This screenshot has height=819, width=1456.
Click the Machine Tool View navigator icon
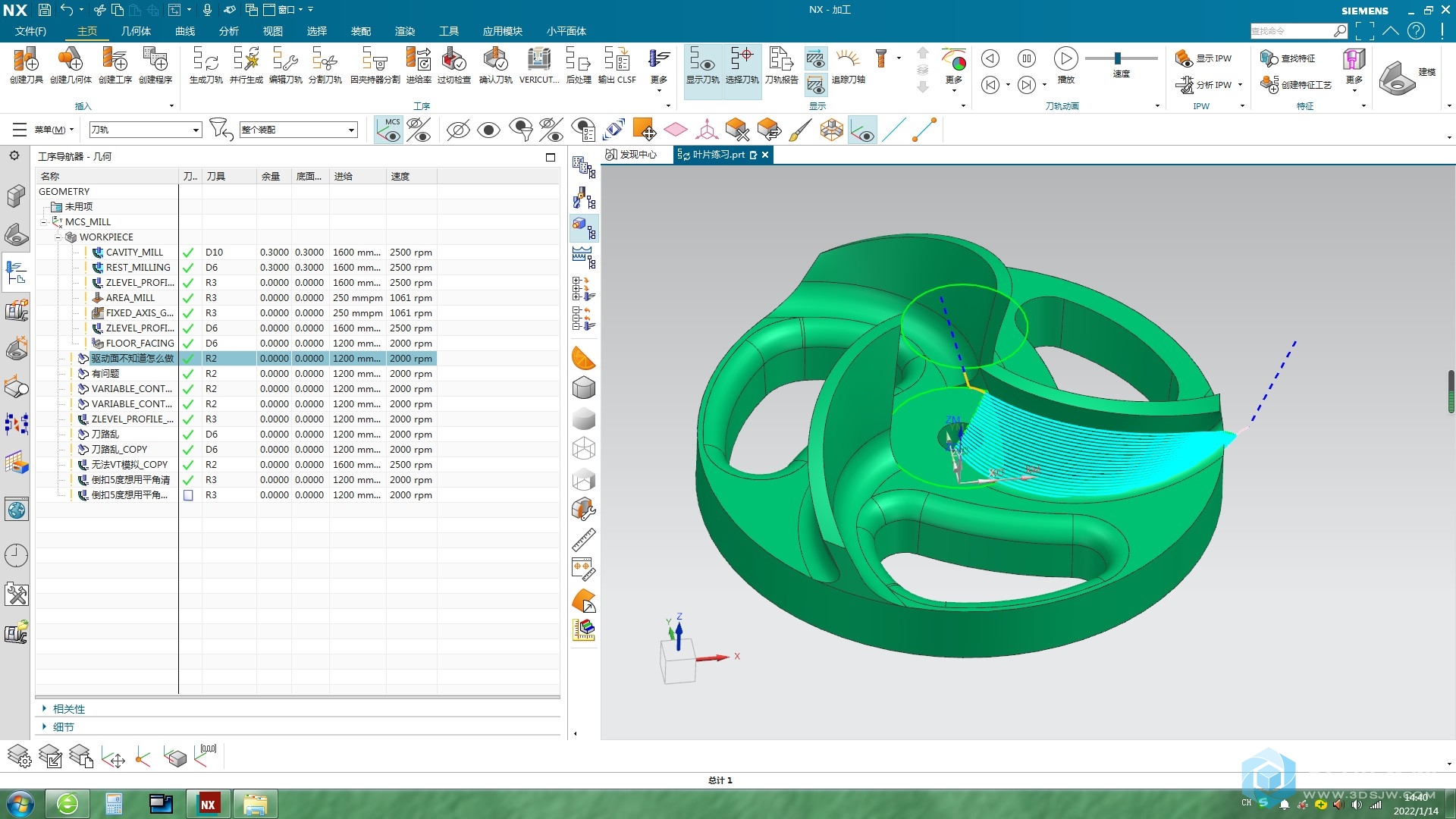click(583, 199)
